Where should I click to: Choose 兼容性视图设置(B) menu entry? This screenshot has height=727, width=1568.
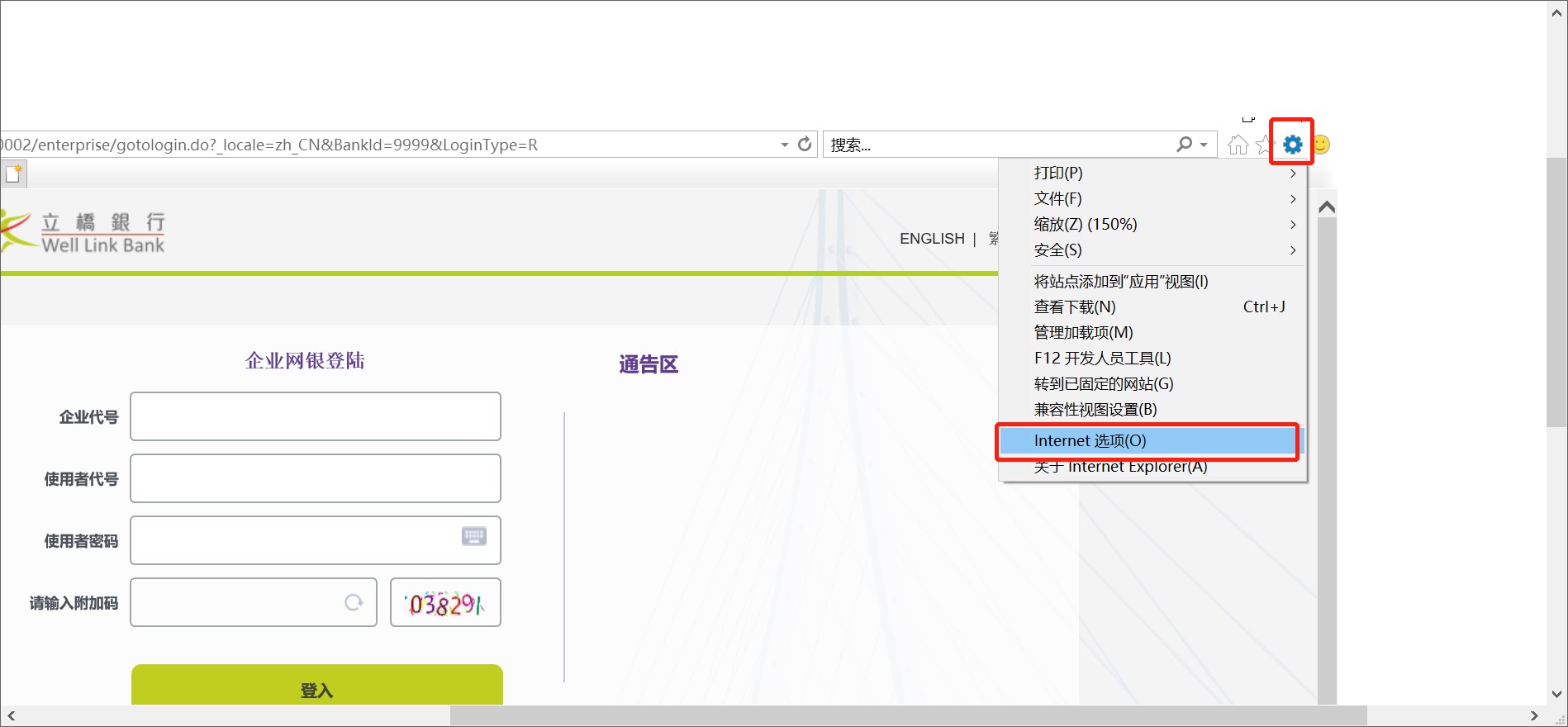[1095, 410]
